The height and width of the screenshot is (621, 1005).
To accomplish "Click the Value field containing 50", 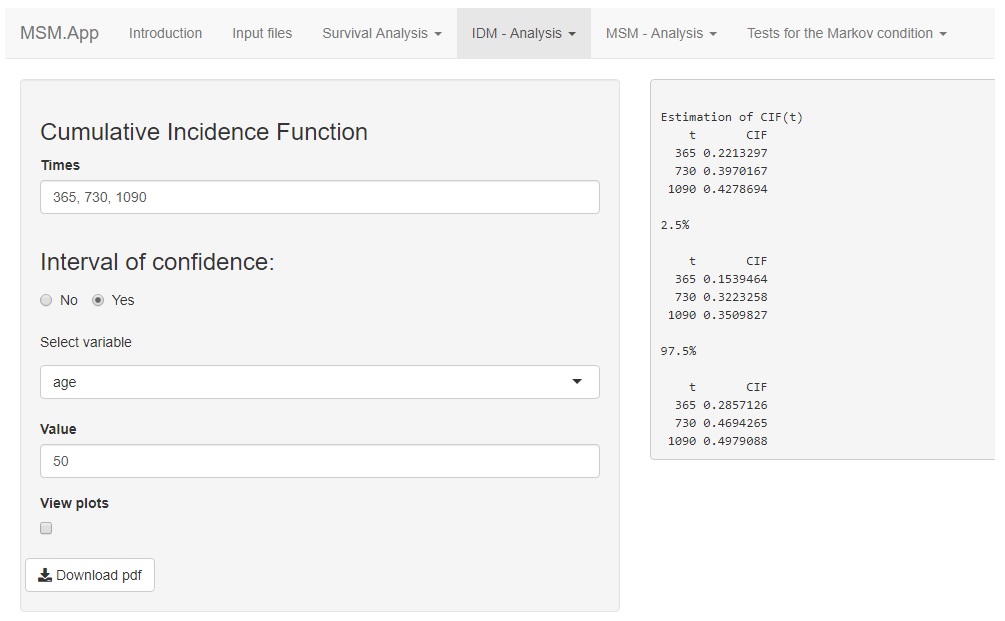I will coord(320,461).
